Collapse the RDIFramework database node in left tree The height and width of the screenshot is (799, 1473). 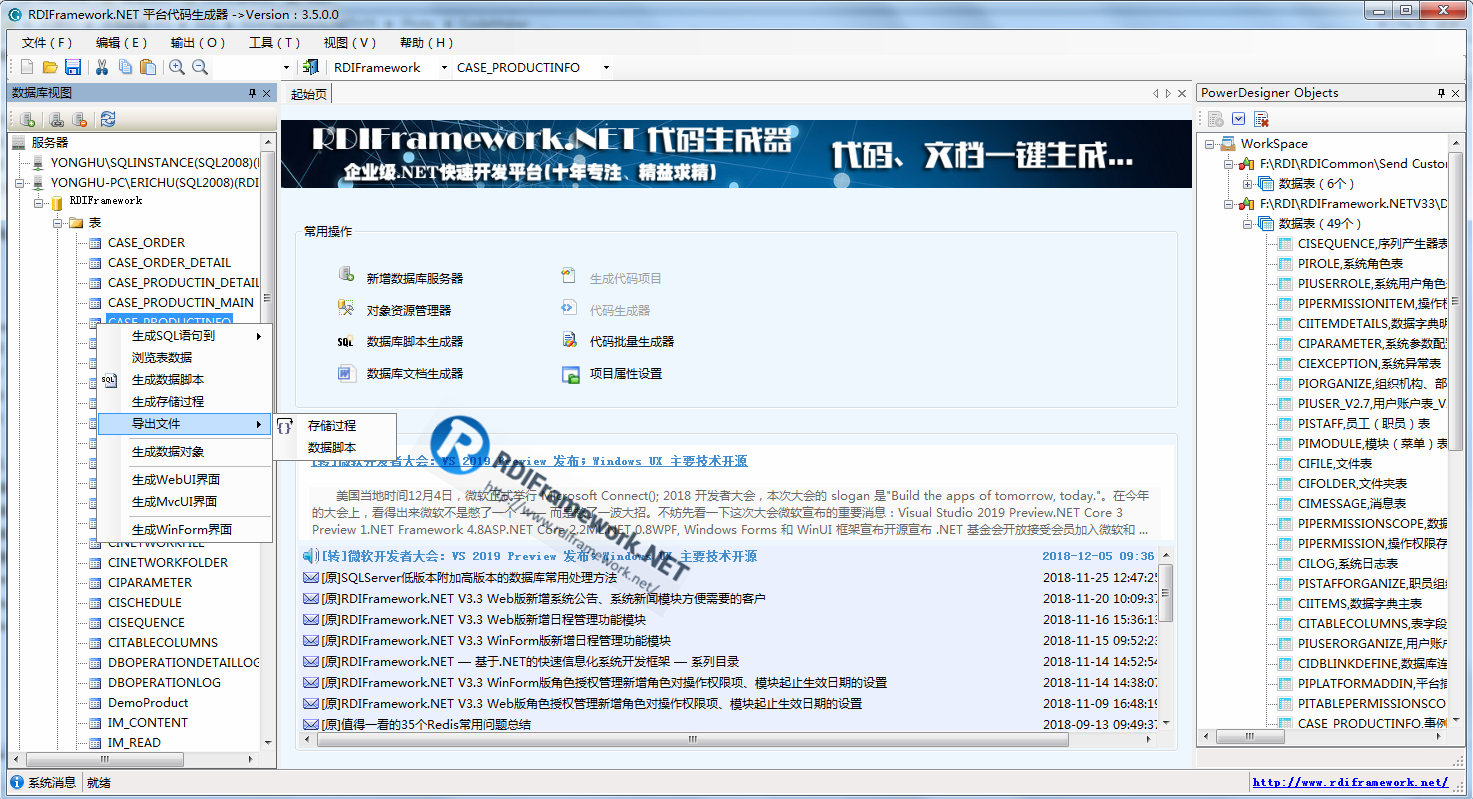click(x=37, y=203)
